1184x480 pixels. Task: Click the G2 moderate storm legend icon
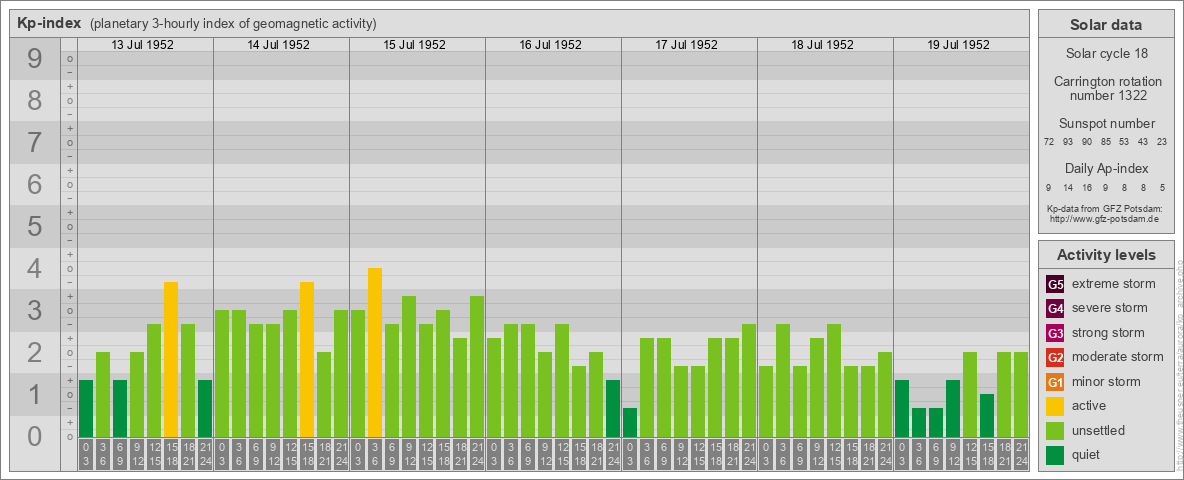coord(1055,357)
